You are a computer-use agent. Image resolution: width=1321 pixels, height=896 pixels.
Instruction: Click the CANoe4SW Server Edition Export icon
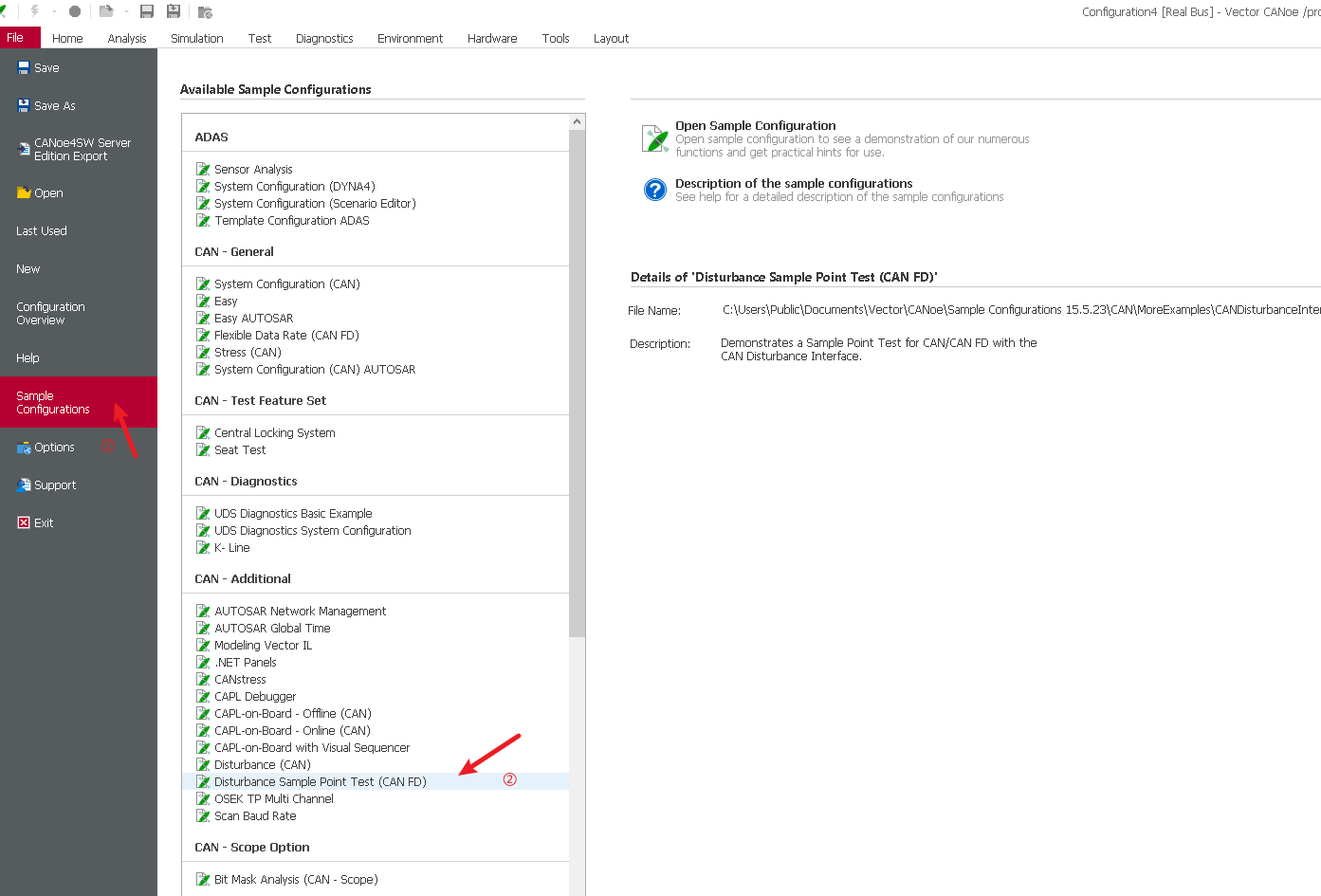click(24, 150)
